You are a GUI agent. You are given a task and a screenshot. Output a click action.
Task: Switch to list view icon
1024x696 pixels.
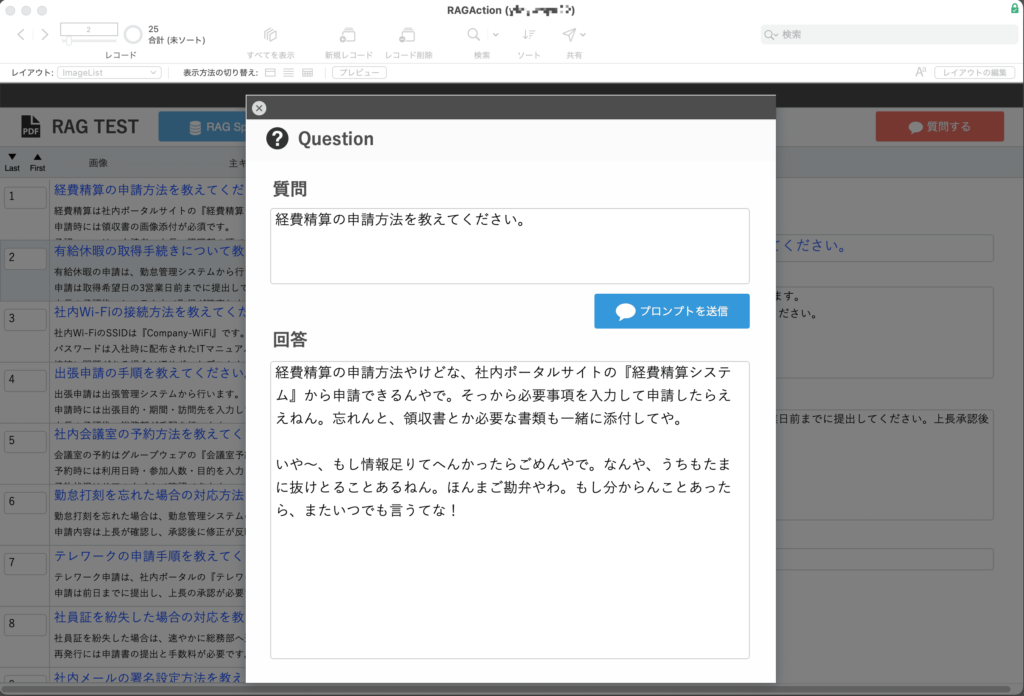(x=289, y=72)
